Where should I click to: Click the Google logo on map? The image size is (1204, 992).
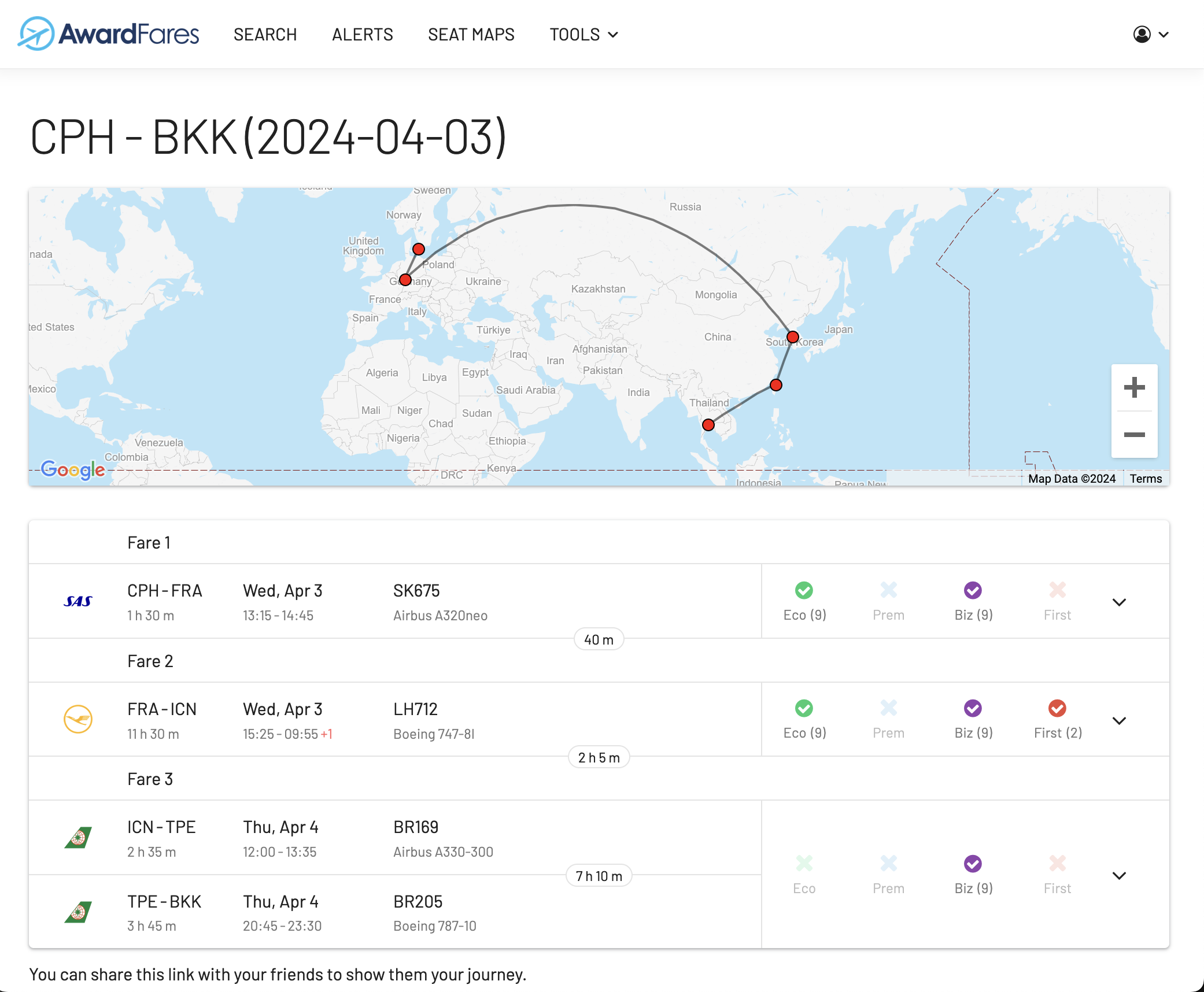[73, 469]
